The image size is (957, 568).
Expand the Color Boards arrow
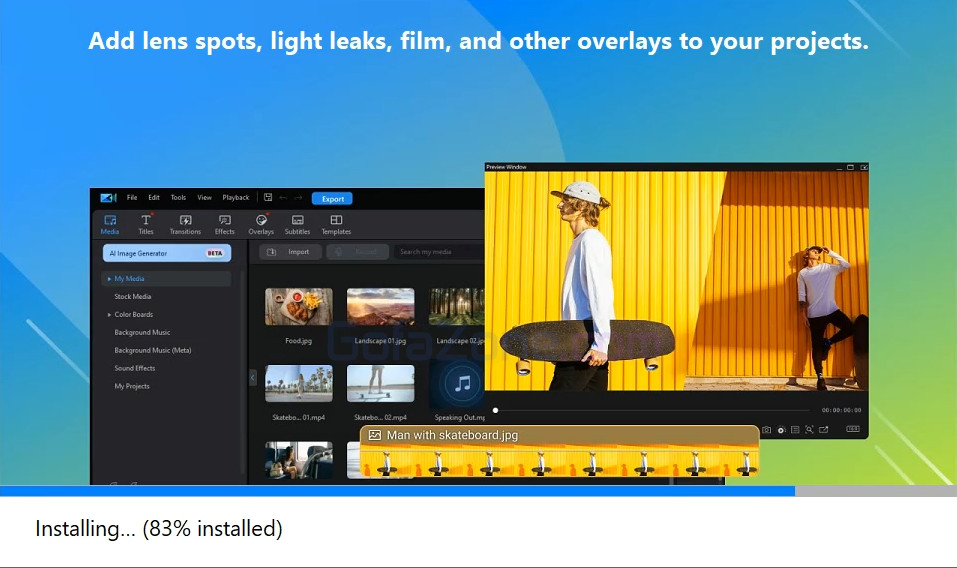click(x=109, y=315)
